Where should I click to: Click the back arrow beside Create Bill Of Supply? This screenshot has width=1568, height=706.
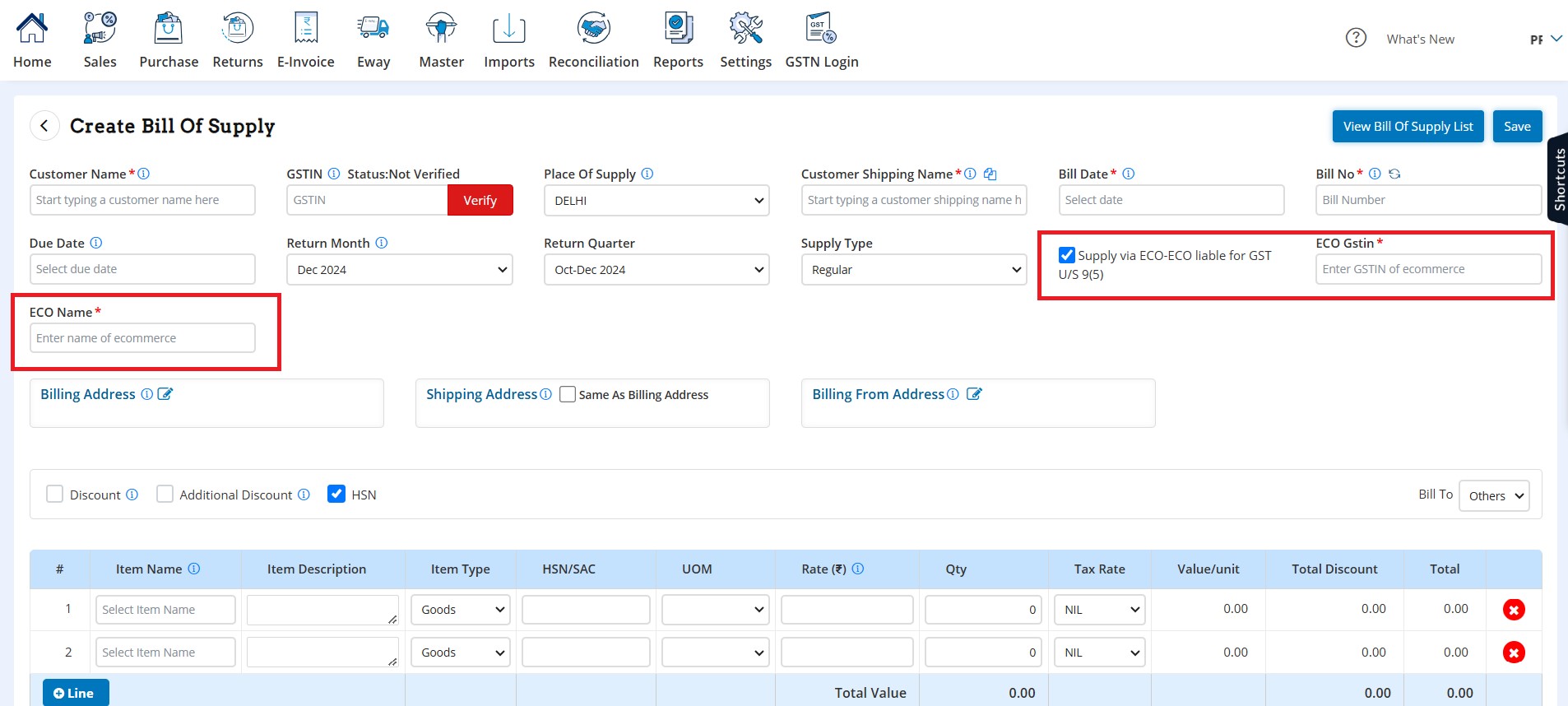[x=44, y=126]
